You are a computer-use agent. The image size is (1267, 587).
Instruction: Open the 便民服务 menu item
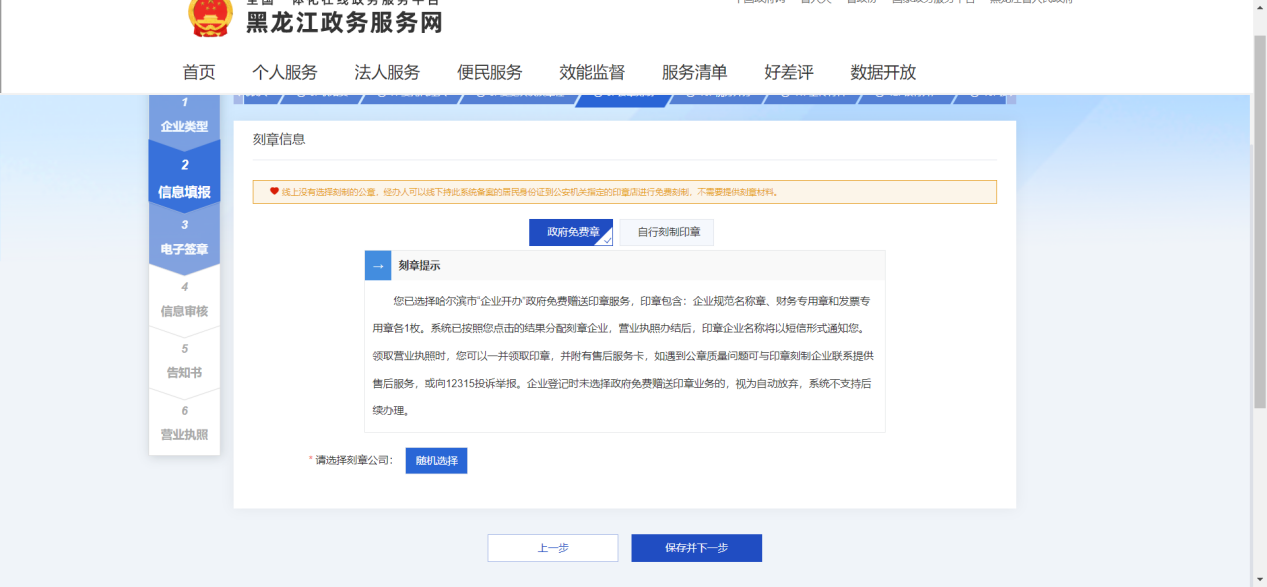point(490,72)
